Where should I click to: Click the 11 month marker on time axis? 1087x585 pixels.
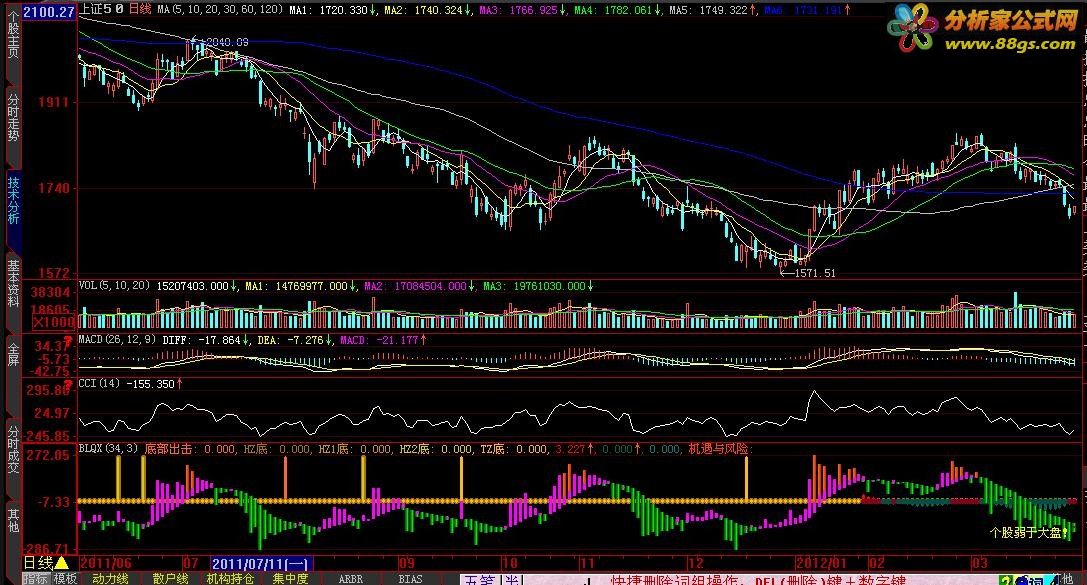(x=587, y=563)
